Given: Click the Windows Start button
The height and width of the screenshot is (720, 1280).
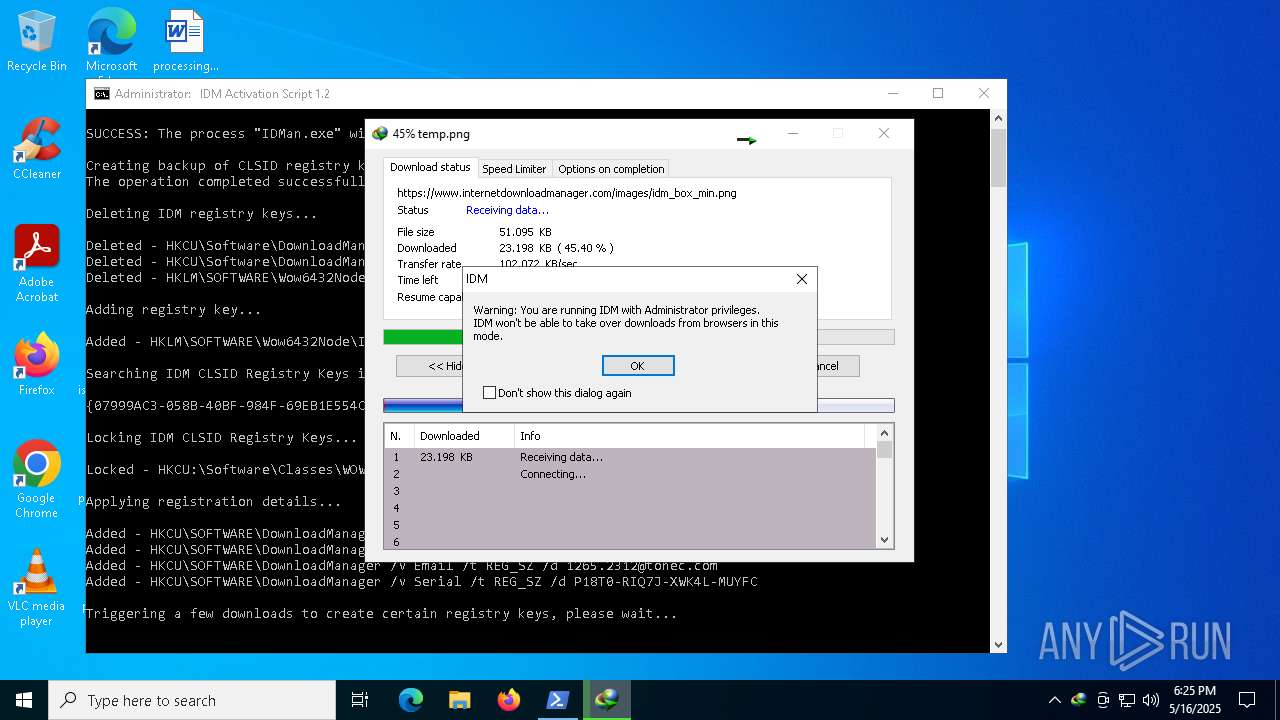Looking at the screenshot, I should [24, 700].
